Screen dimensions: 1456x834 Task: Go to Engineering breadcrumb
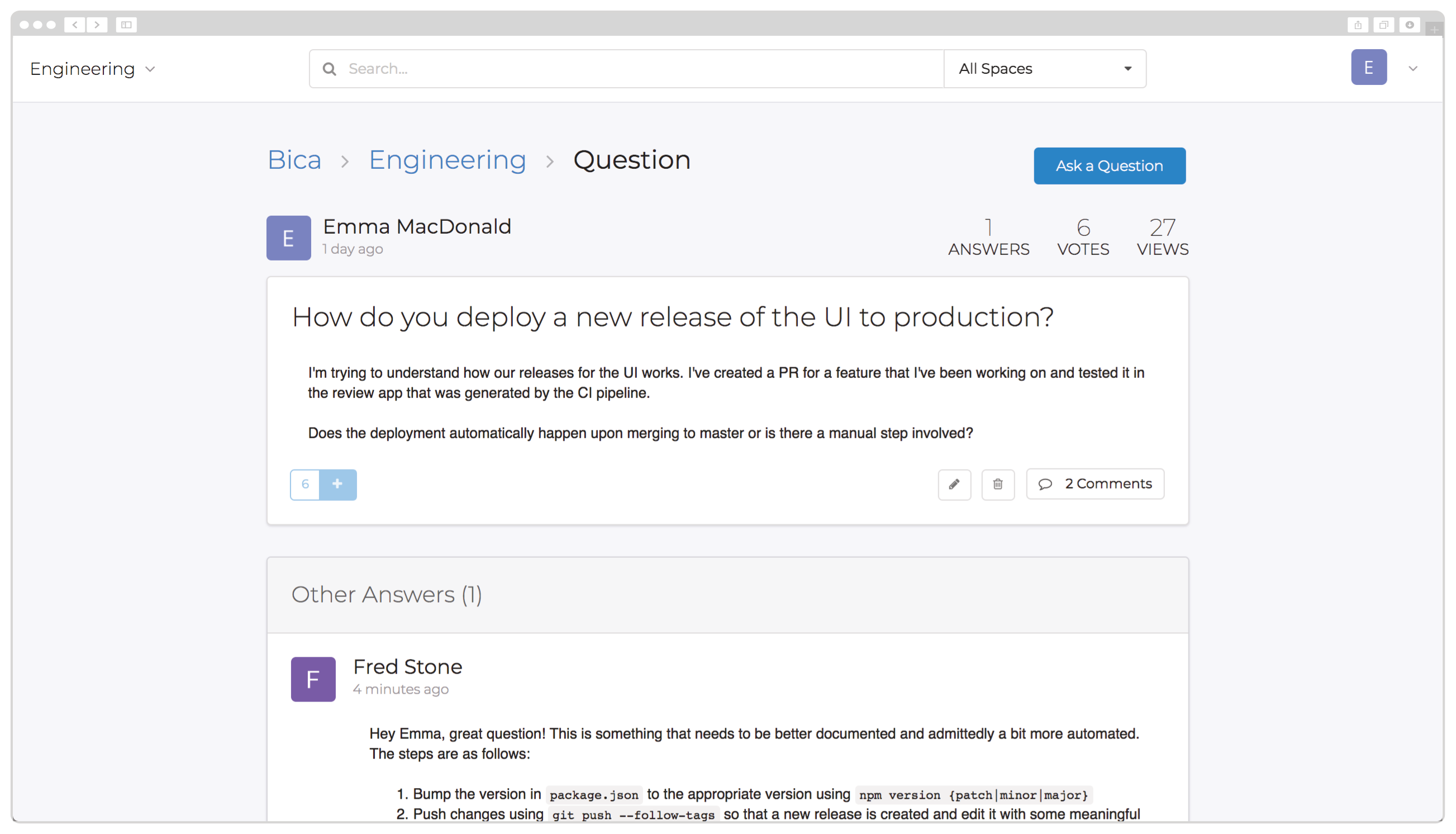click(x=447, y=160)
